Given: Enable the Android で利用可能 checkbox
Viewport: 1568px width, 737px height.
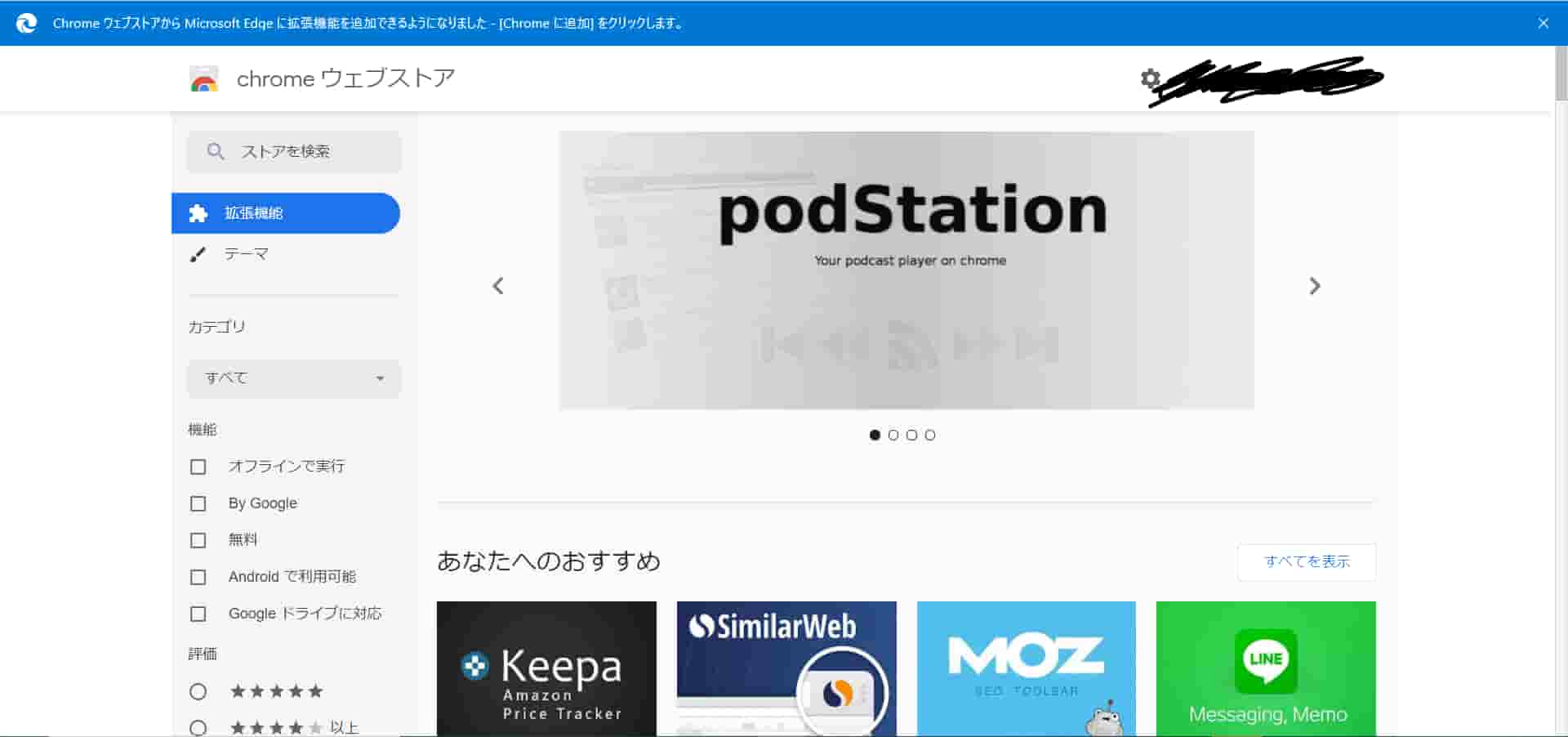Looking at the screenshot, I should click(198, 577).
